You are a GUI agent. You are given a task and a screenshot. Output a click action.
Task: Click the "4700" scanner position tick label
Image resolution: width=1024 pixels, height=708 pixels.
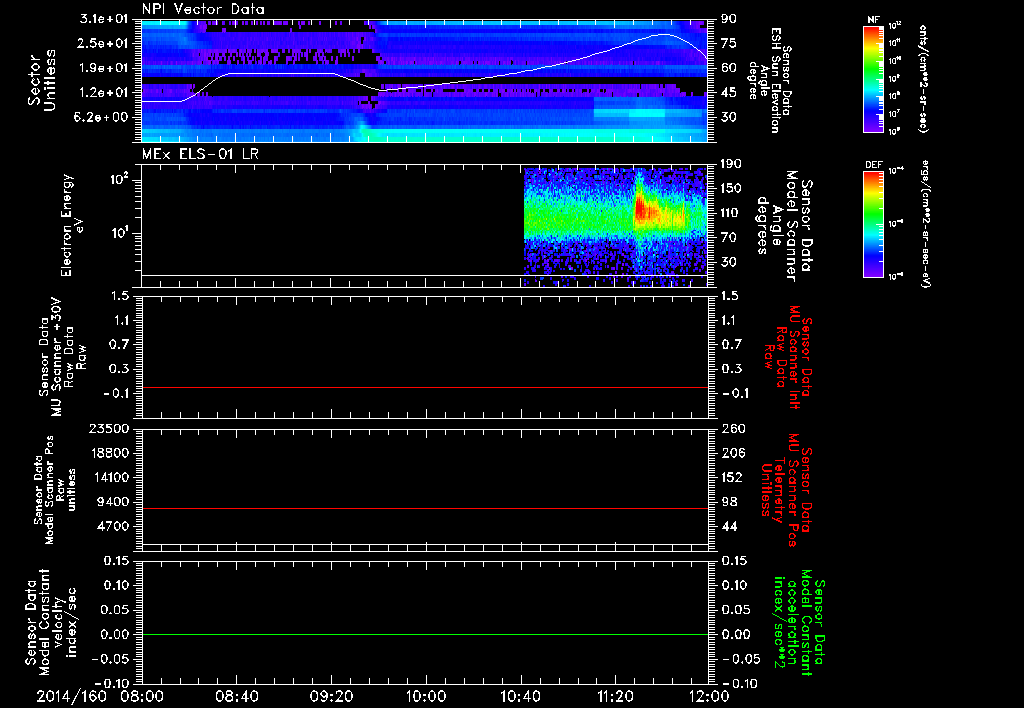(x=113, y=526)
